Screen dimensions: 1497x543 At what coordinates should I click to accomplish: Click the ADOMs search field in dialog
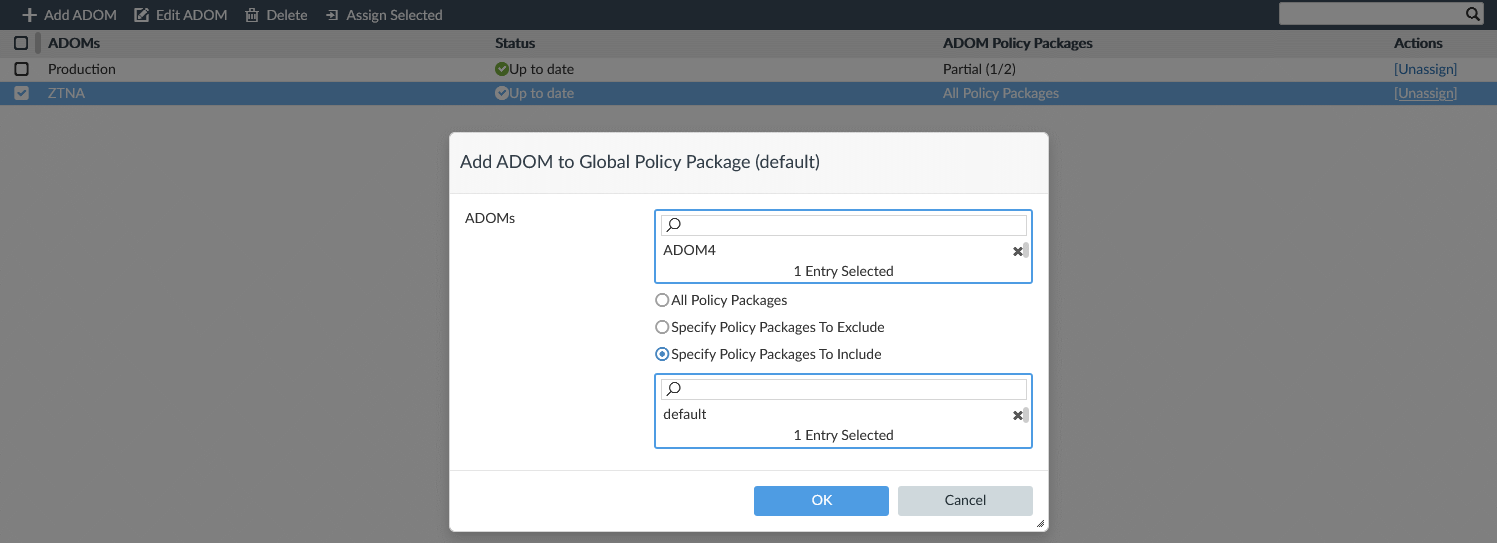[843, 226]
